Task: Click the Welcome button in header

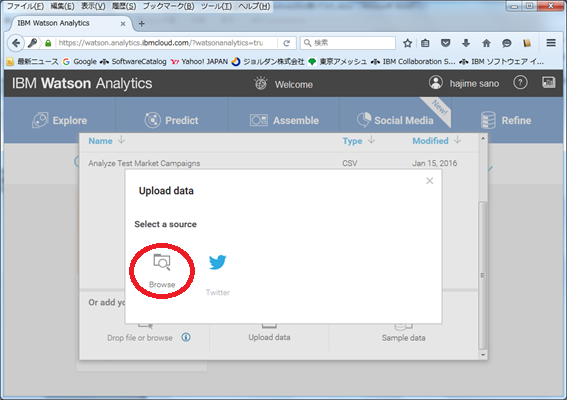Action: pyautogui.click(x=284, y=84)
